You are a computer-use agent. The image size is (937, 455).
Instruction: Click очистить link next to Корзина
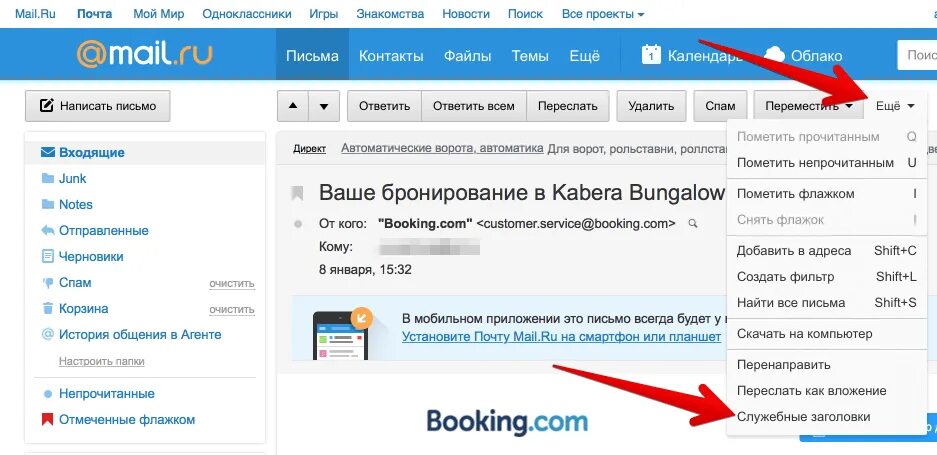(232, 310)
